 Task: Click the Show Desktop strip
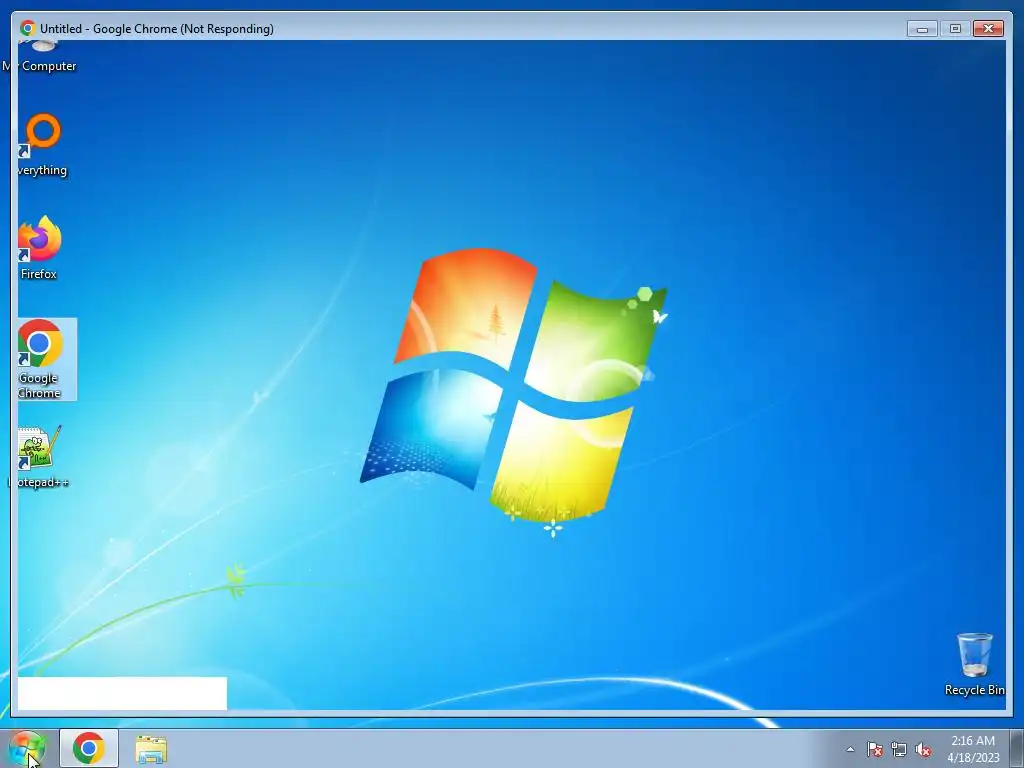tap(1017, 748)
